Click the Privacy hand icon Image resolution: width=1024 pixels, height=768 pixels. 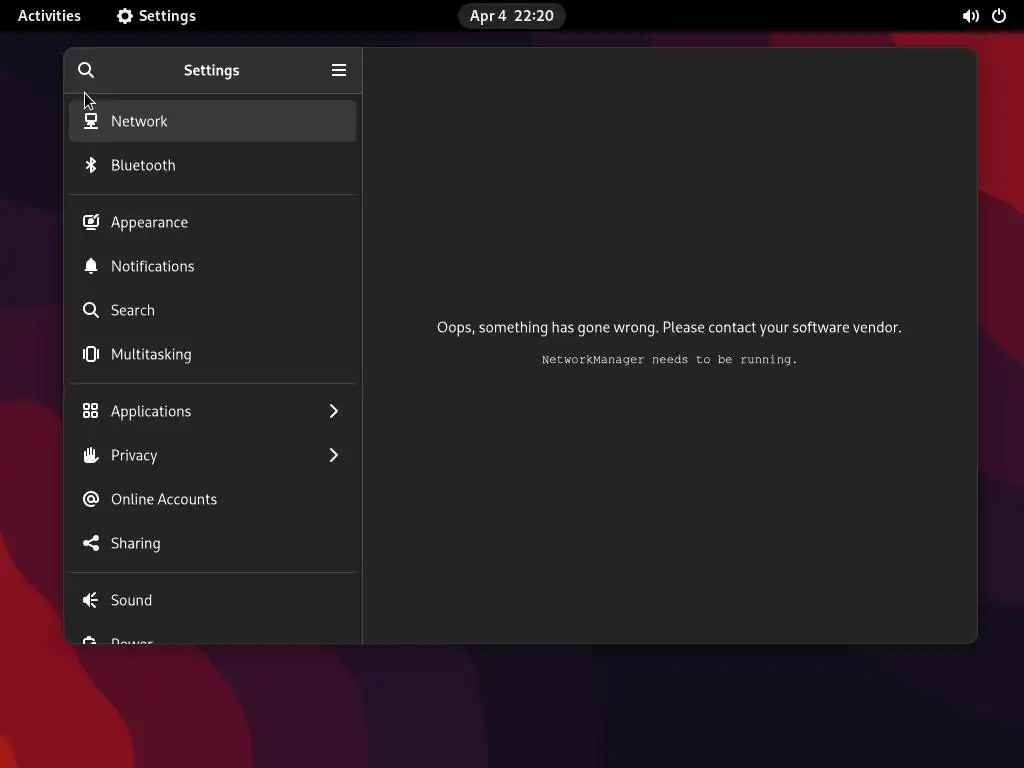(91, 455)
